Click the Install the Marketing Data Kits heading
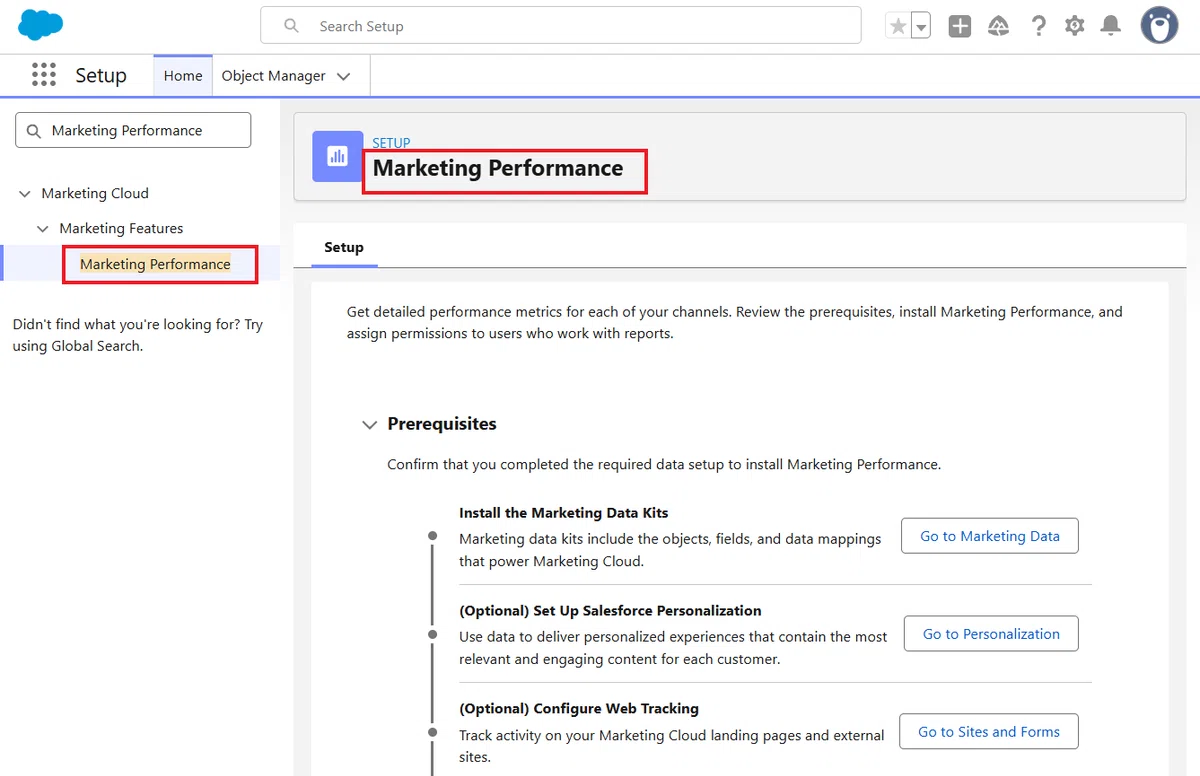The width and height of the screenshot is (1200, 776). pos(563,513)
